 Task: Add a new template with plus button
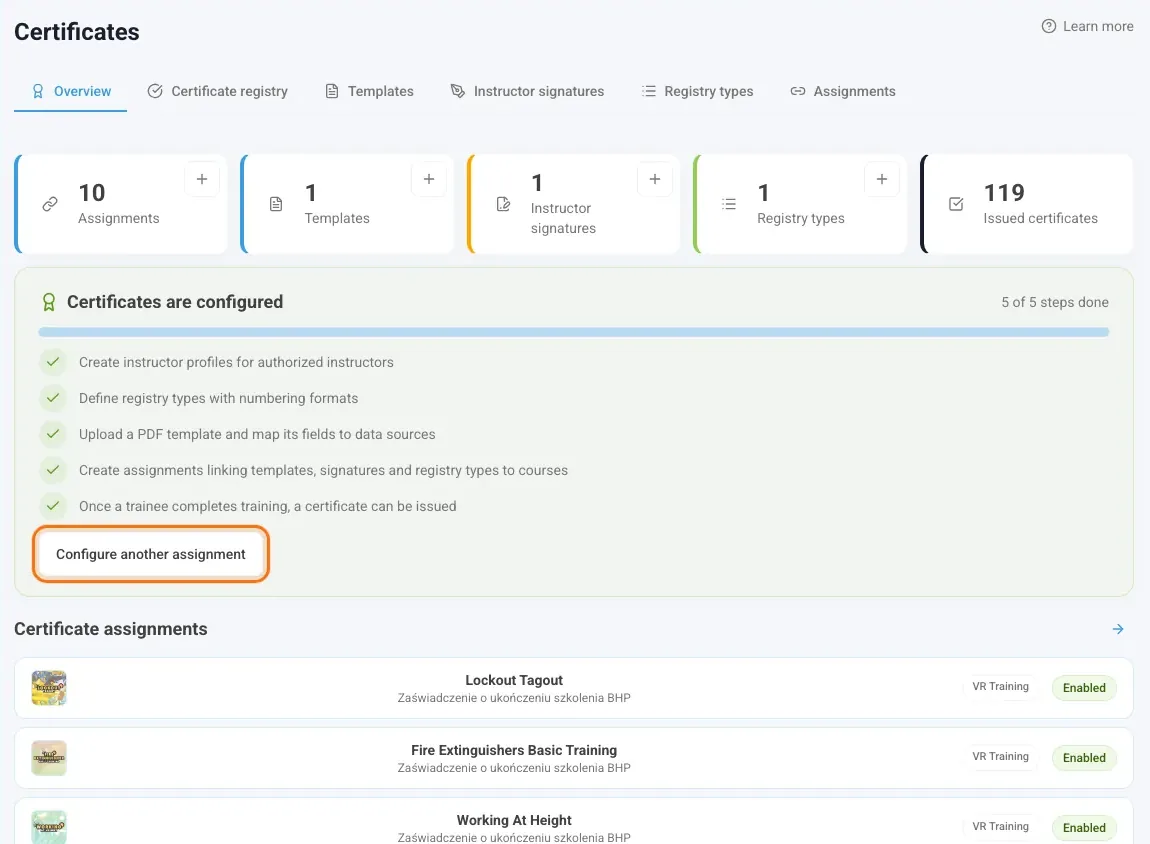[429, 179]
